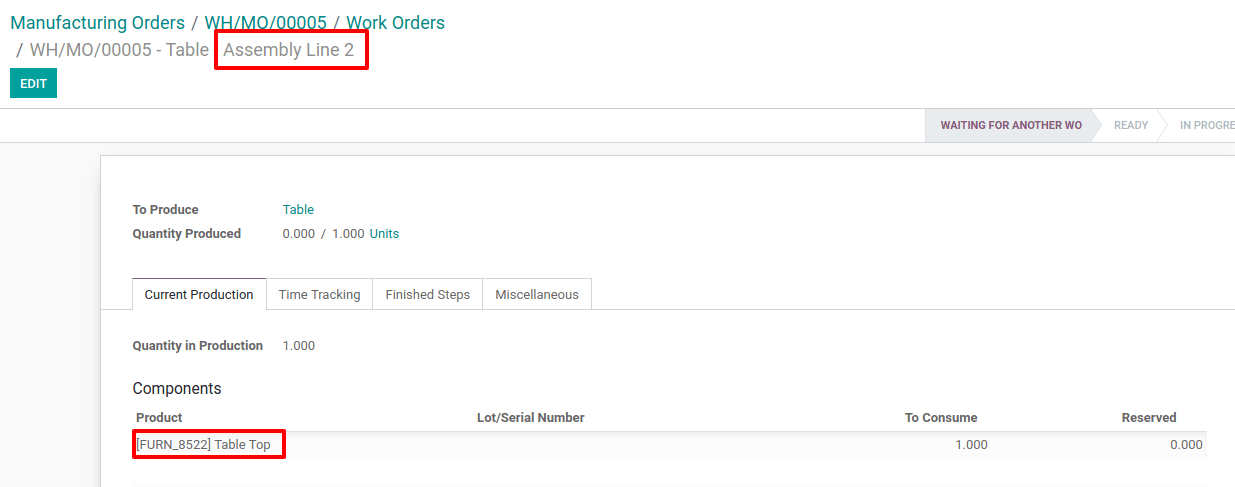1235x487 pixels.
Task: Sort by Reserved column header
Action: click(1148, 418)
